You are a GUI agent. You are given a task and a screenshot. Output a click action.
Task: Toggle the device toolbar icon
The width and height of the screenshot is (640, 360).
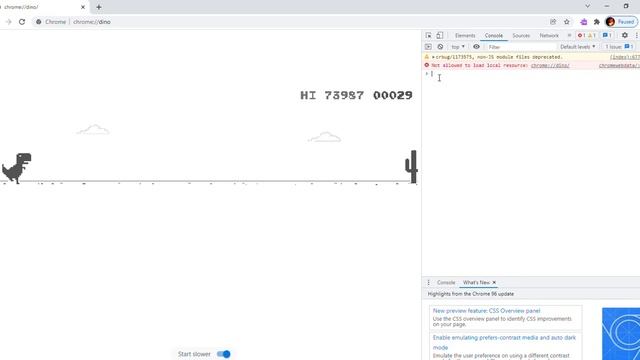coord(440,36)
